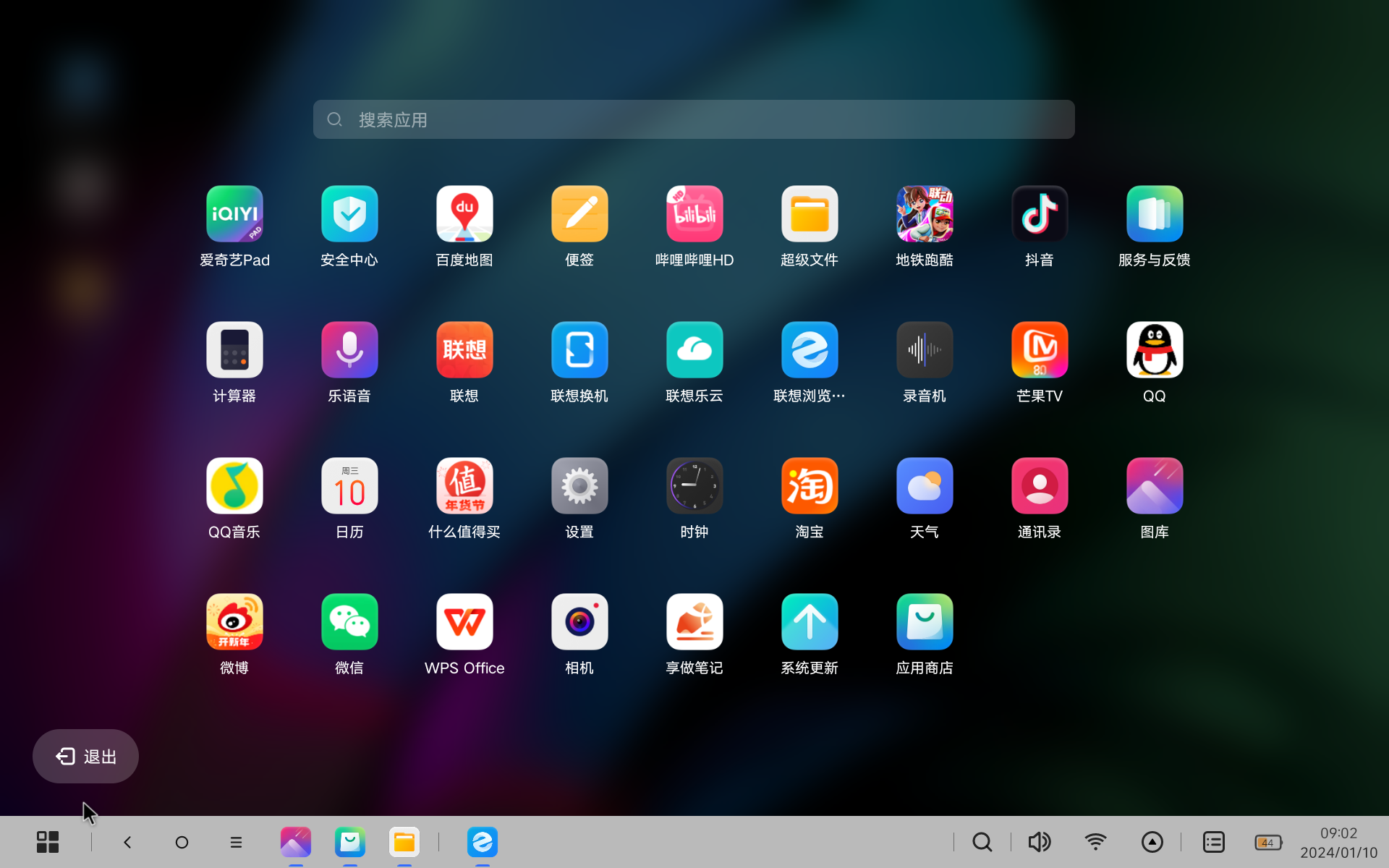Open the iQIYI Pad app

tap(234, 214)
